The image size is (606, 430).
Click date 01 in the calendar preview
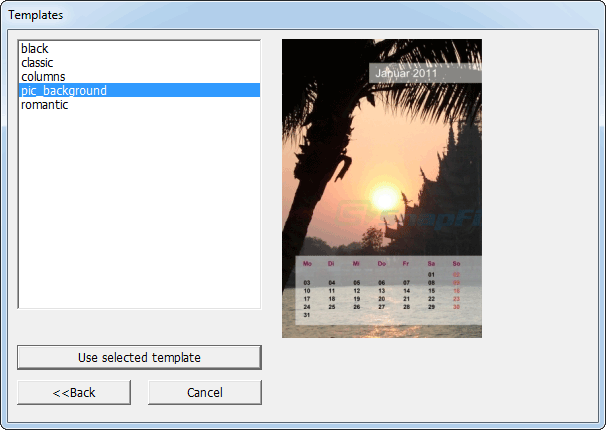pyautogui.click(x=431, y=275)
